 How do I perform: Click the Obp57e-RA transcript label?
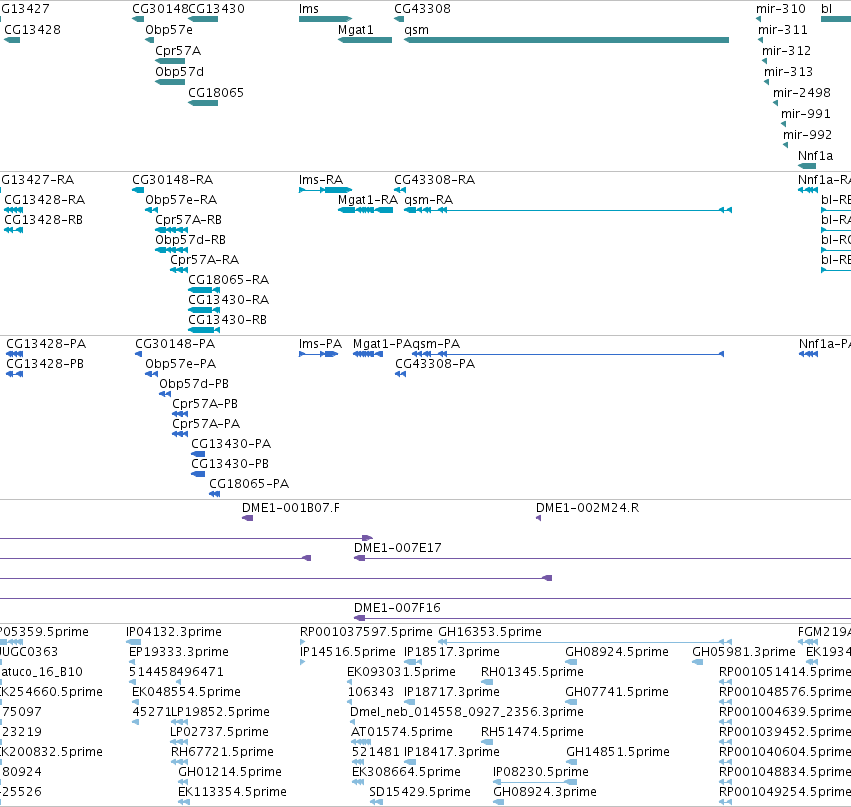click(x=181, y=200)
